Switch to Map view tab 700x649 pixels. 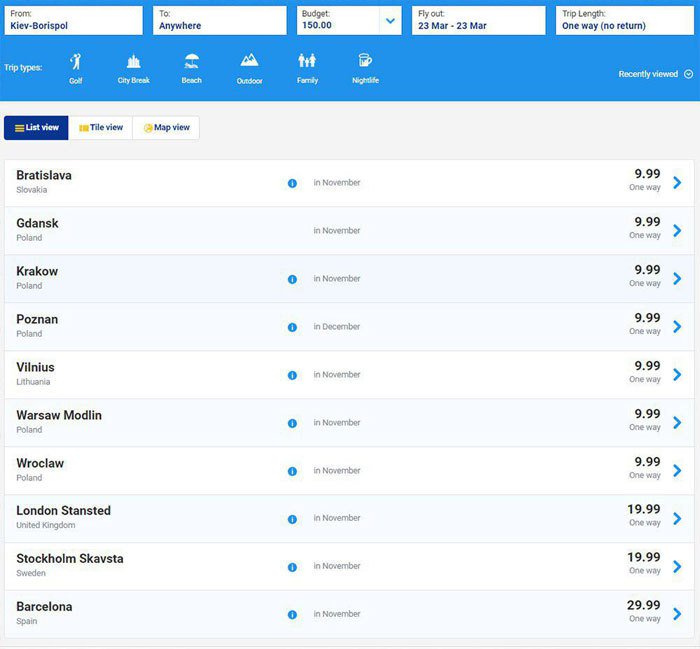(166, 128)
